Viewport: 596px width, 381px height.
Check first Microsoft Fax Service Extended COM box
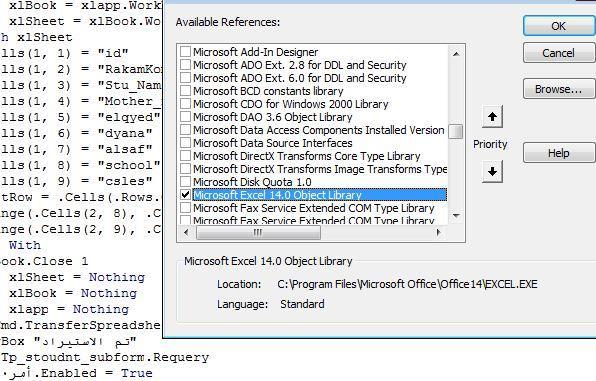pos(185,208)
